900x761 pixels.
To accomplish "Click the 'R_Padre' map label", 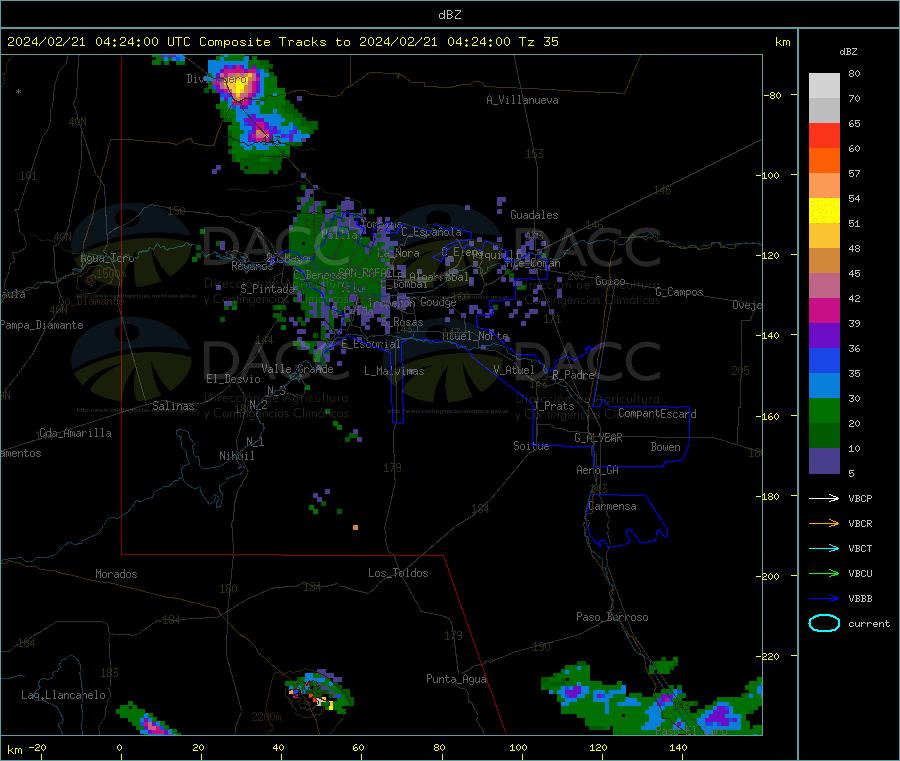I will [573, 375].
